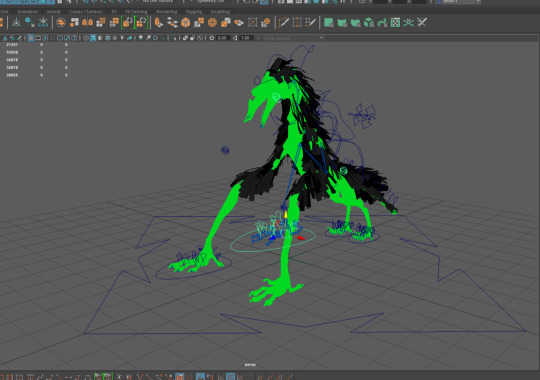Click the caged box shelf icon
Screen dimensions: 540x380
pos(252,23)
